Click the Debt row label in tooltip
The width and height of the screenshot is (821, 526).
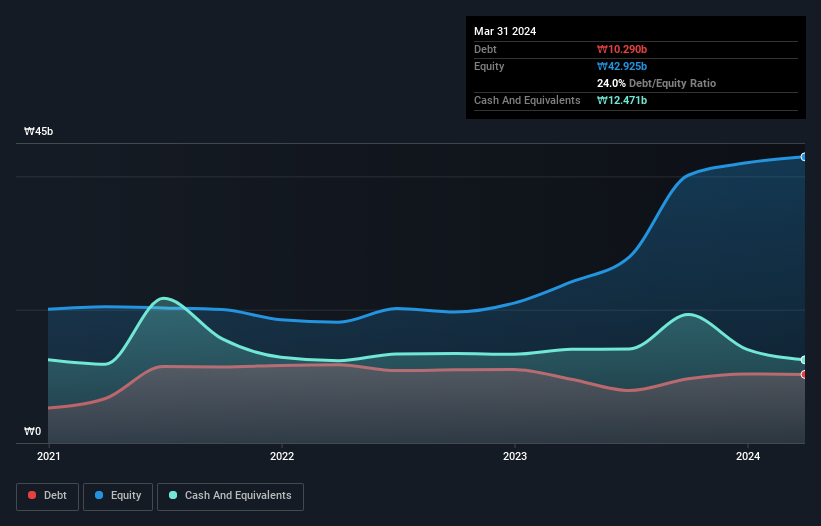(x=485, y=49)
